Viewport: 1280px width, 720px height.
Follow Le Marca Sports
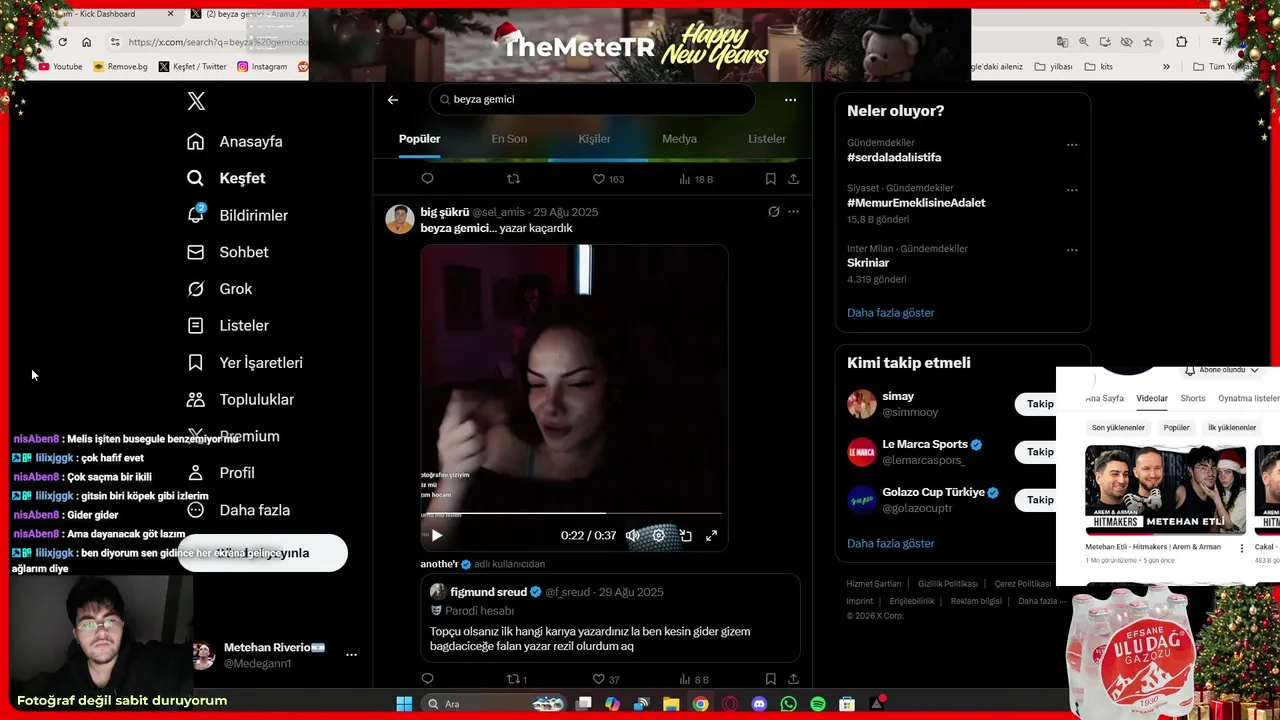(x=1038, y=452)
